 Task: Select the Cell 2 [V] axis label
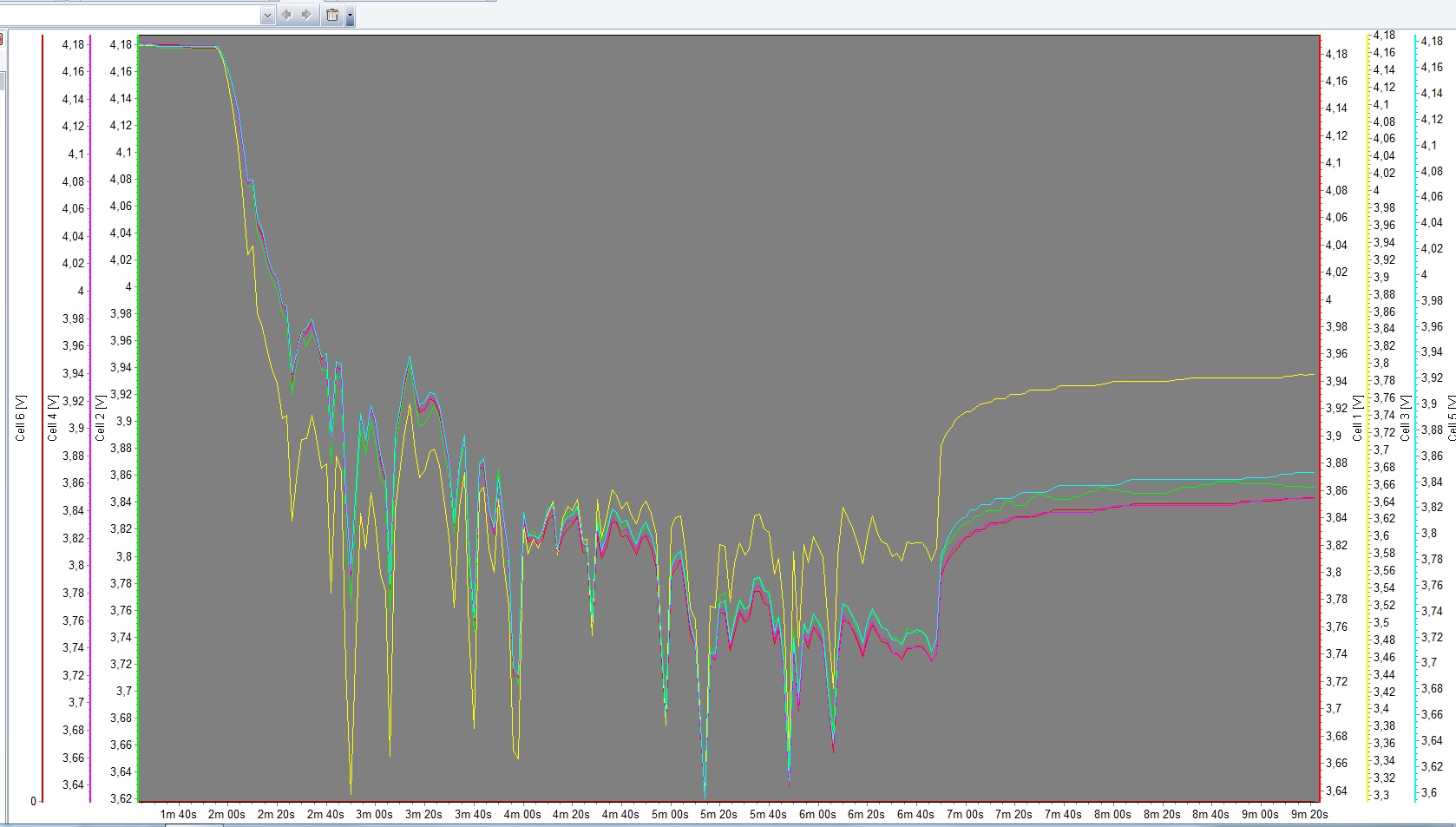[101, 418]
